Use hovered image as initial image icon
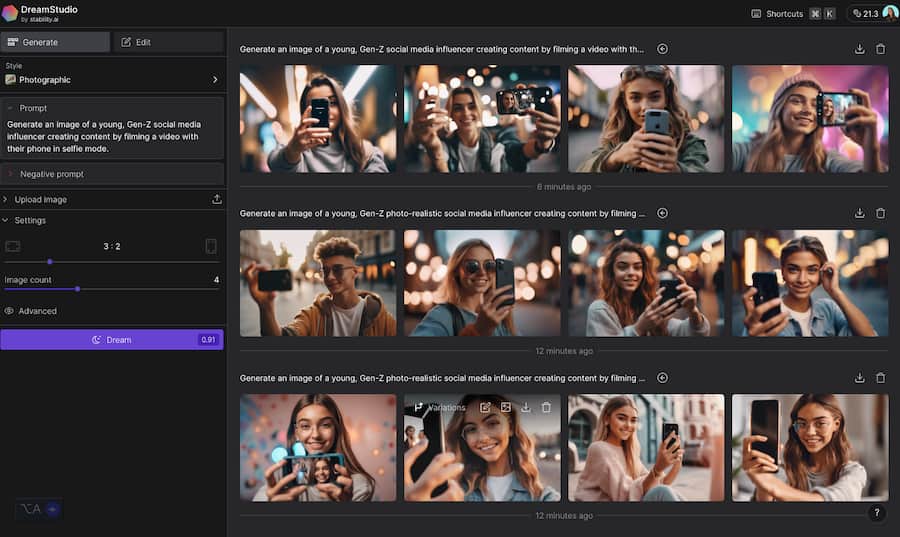900x537 pixels. (x=506, y=408)
